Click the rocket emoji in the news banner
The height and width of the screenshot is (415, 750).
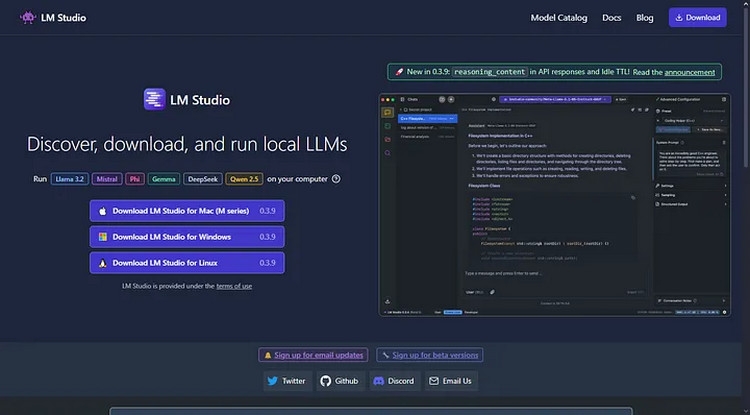coord(399,72)
